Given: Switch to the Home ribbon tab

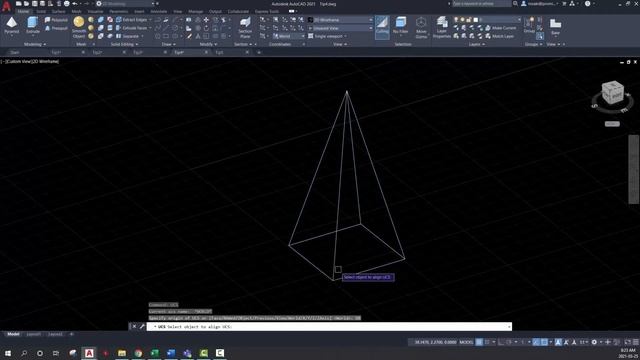Looking at the screenshot, I should (23, 11).
